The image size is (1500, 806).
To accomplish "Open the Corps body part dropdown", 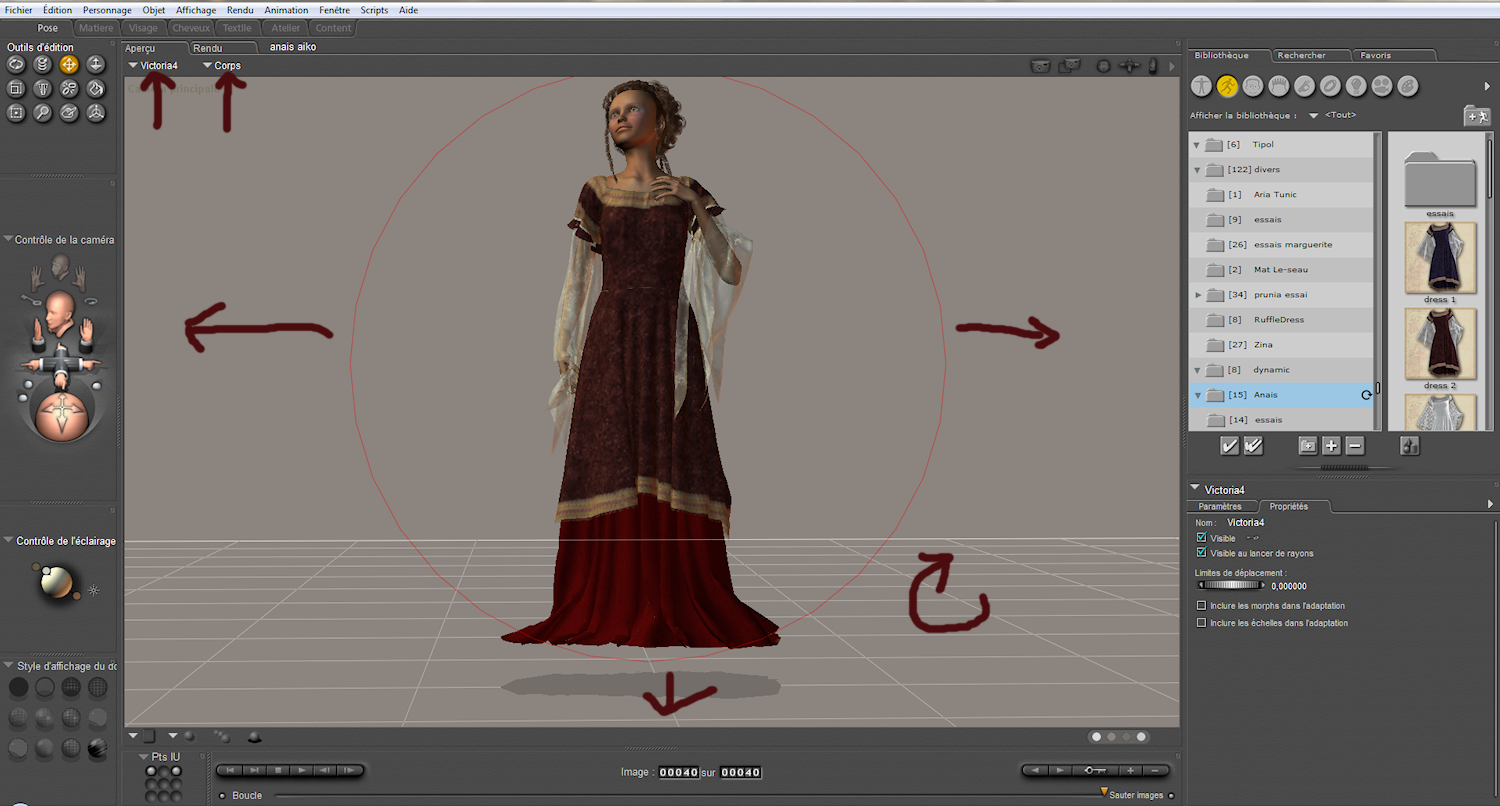I will [221, 65].
